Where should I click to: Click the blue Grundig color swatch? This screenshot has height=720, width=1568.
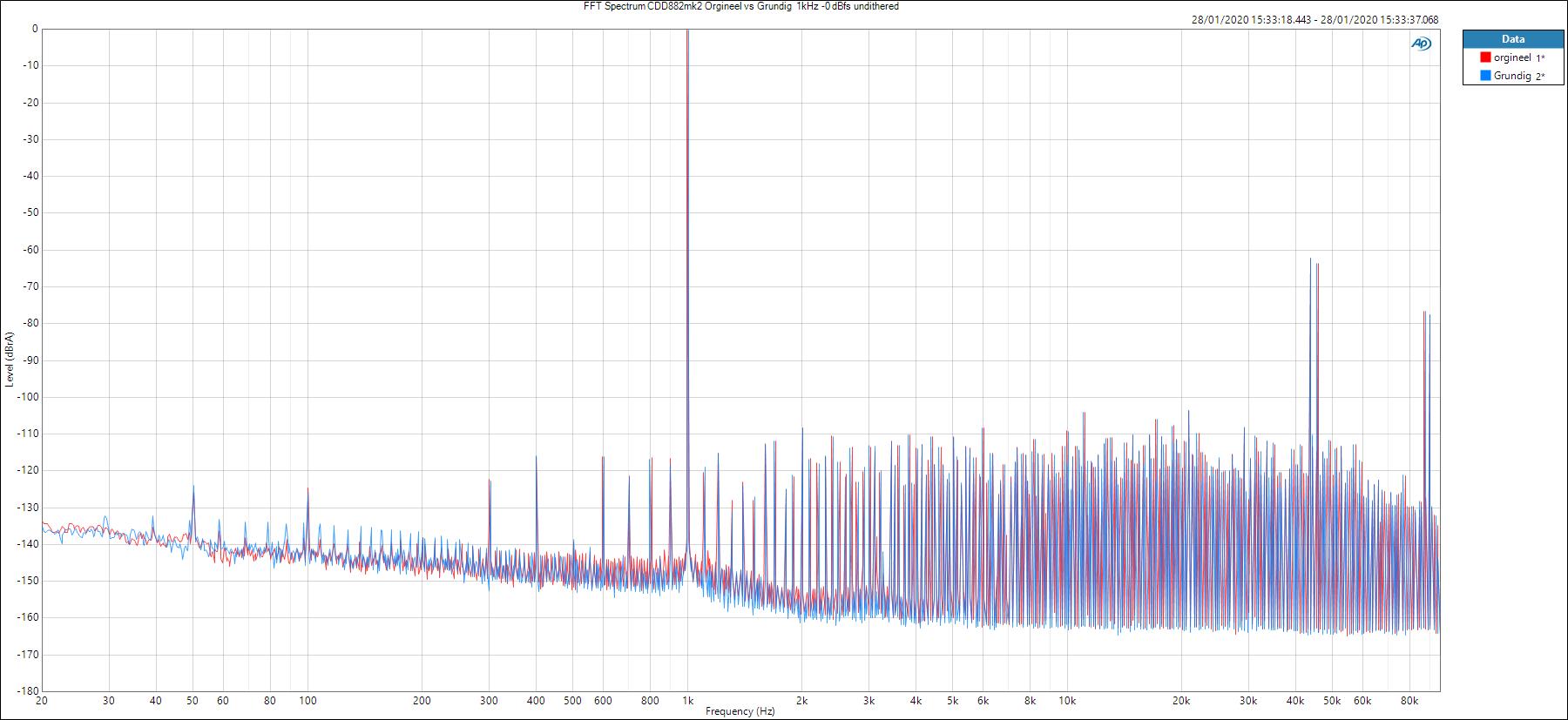(1486, 76)
